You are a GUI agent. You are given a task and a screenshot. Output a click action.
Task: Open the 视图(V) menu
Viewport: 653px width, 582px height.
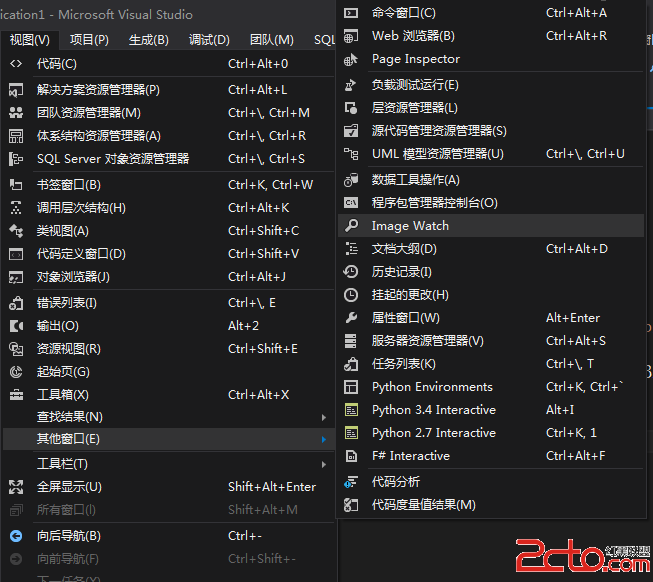[30, 40]
